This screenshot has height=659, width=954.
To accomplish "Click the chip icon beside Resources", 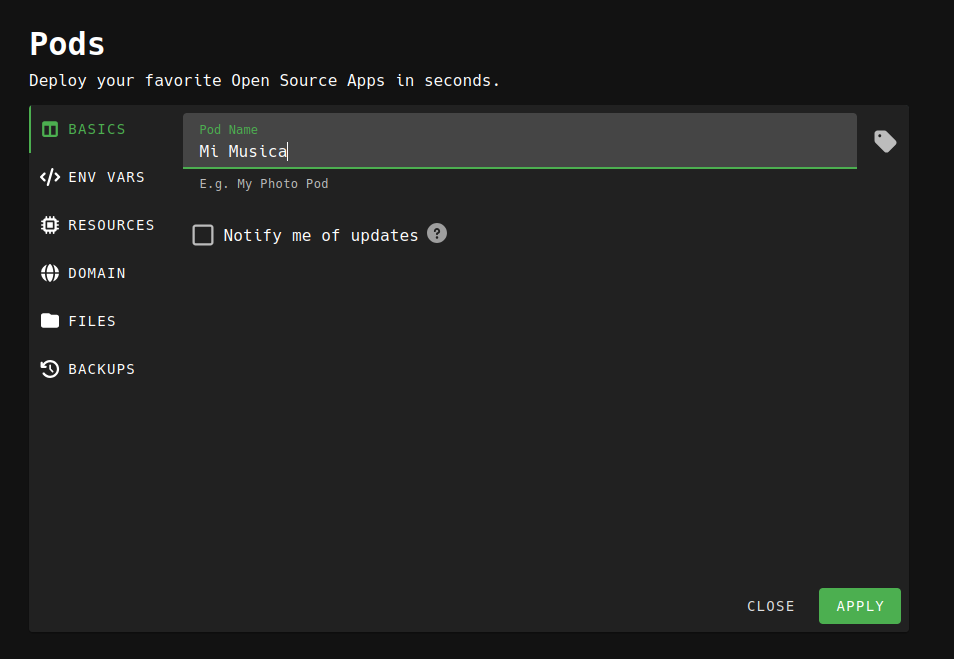I will [x=50, y=225].
